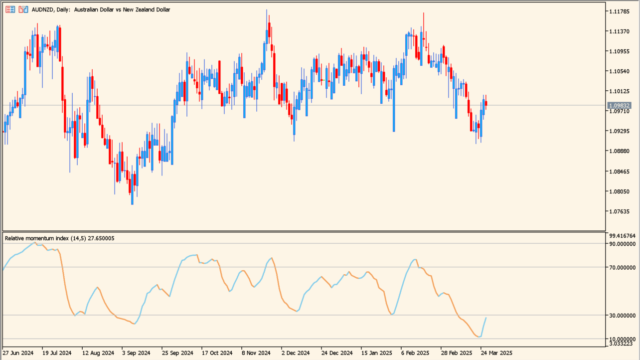The height and width of the screenshot is (360, 640).
Task: Click the 12 Aug 2024 date label
Action: [x=98, y=353]
